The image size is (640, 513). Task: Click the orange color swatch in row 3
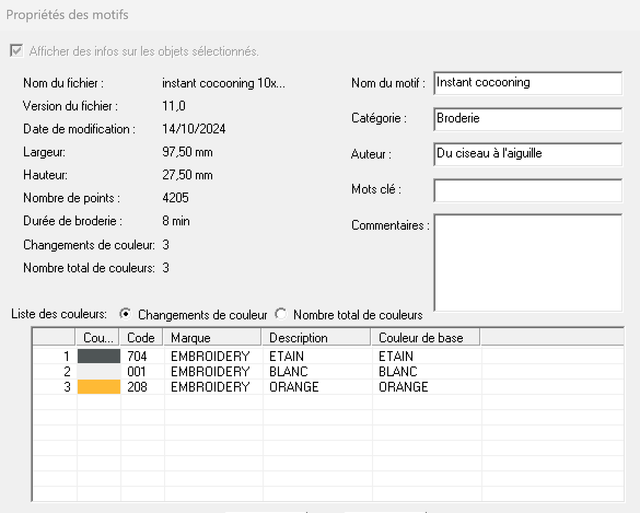[x=99, y=387]
